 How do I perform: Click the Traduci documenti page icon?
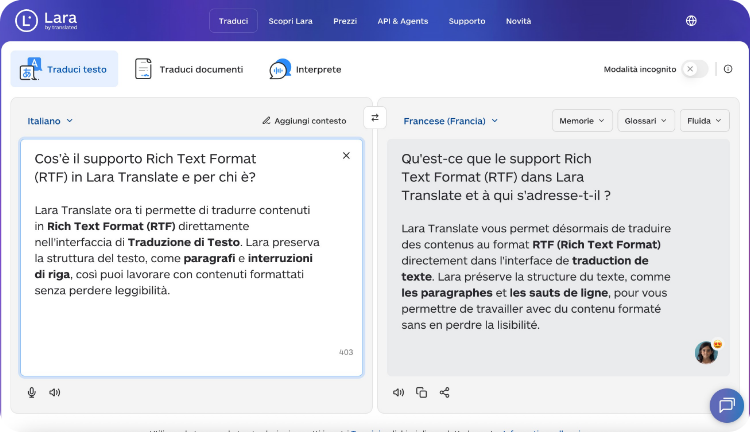(143, 69)
